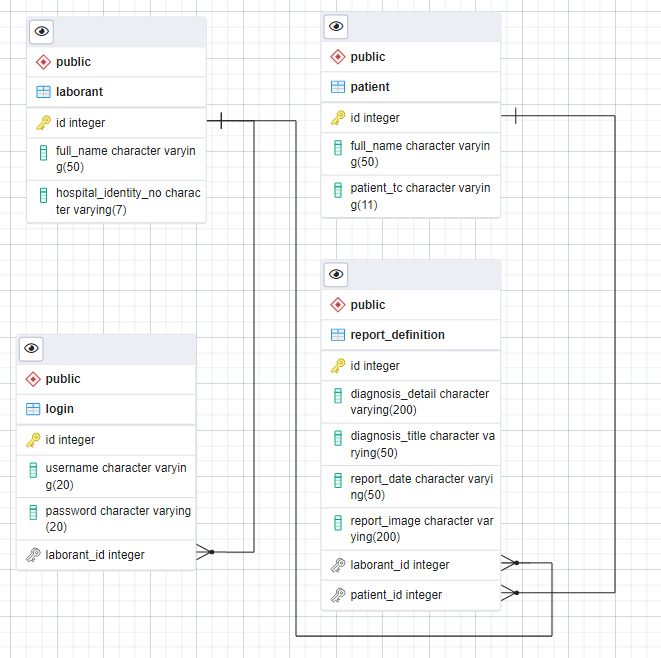Click the one-end link marker beside laborant id

(x=221, y=121)
